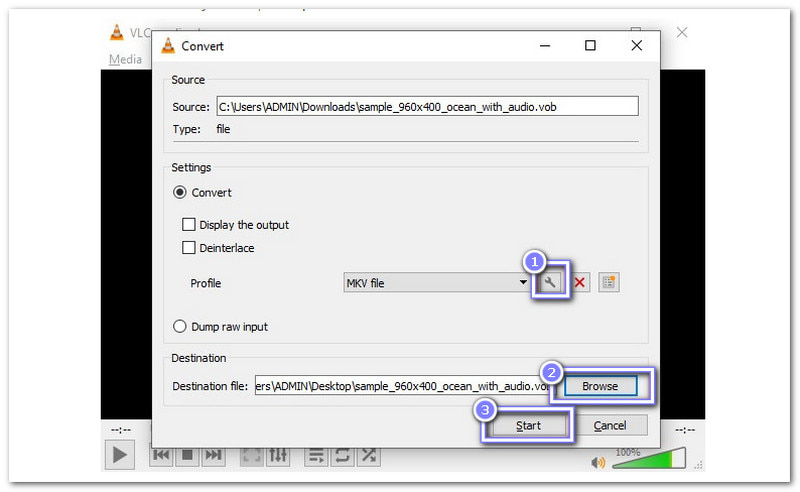The width and height of the screenshot is (800, 492).
Task: Toggle fullscreen video mode
Action: (252, 455)
